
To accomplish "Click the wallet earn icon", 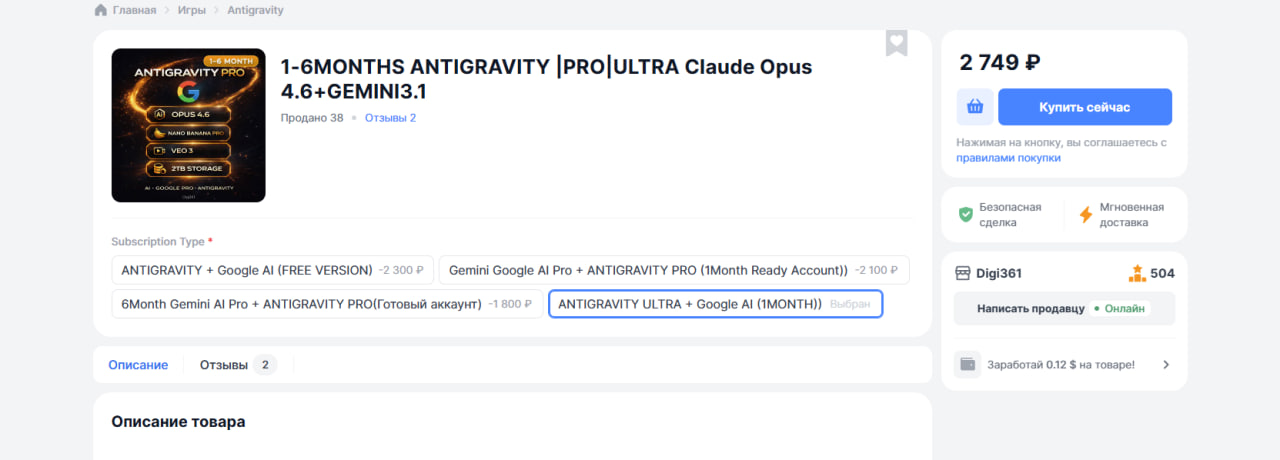I will (968, 364).
